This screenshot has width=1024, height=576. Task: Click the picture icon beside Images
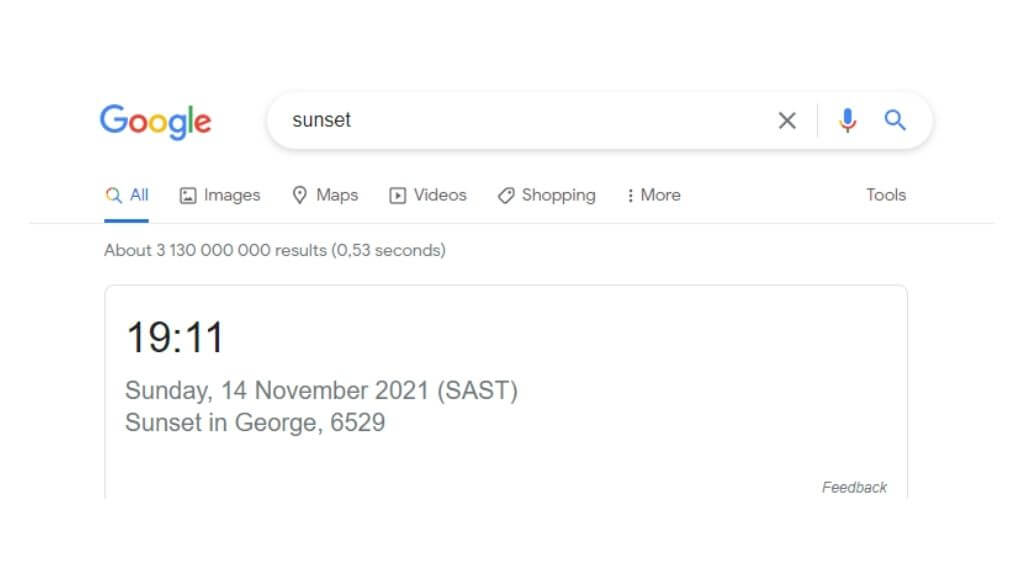tap(188, 196)
